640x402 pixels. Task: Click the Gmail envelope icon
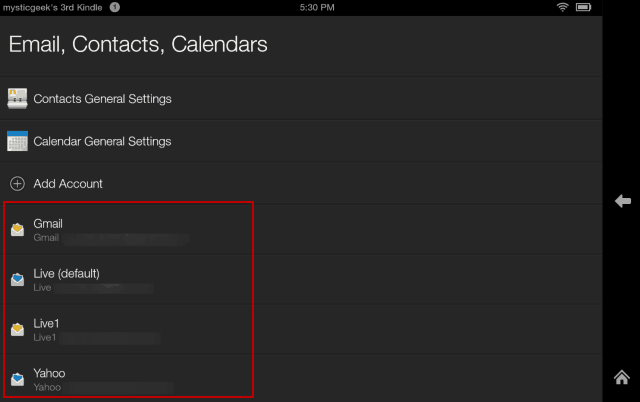(17, 229)
